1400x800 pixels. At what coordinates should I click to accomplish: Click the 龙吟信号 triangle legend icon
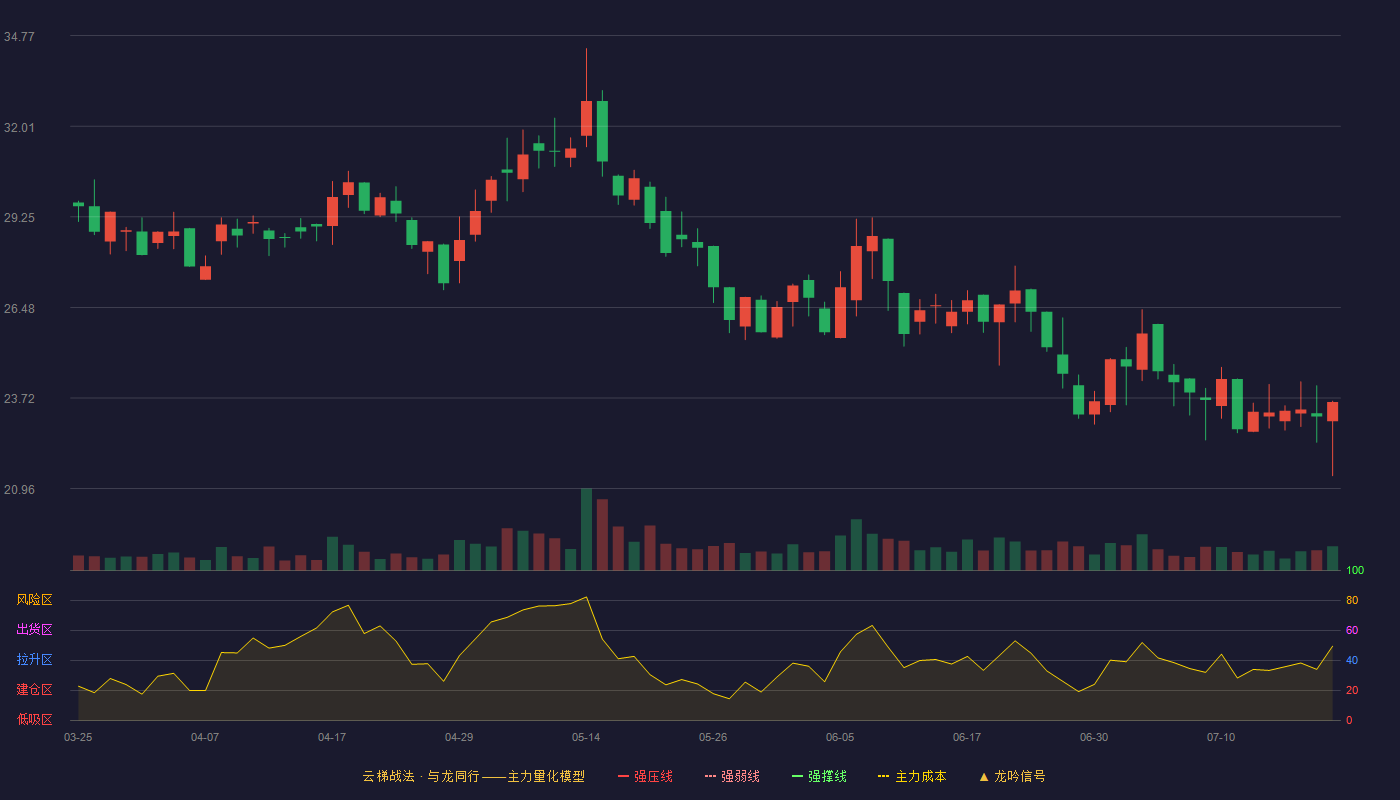(984, 776)
